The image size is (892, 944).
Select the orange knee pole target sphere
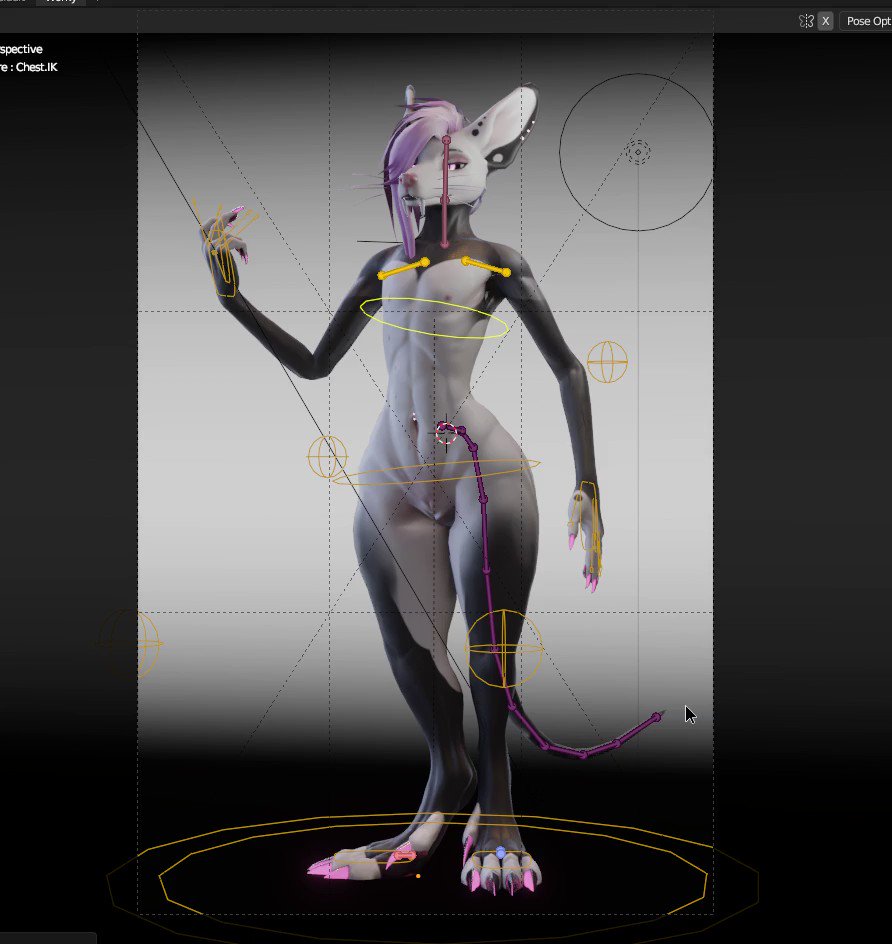[x=502, y=648]
